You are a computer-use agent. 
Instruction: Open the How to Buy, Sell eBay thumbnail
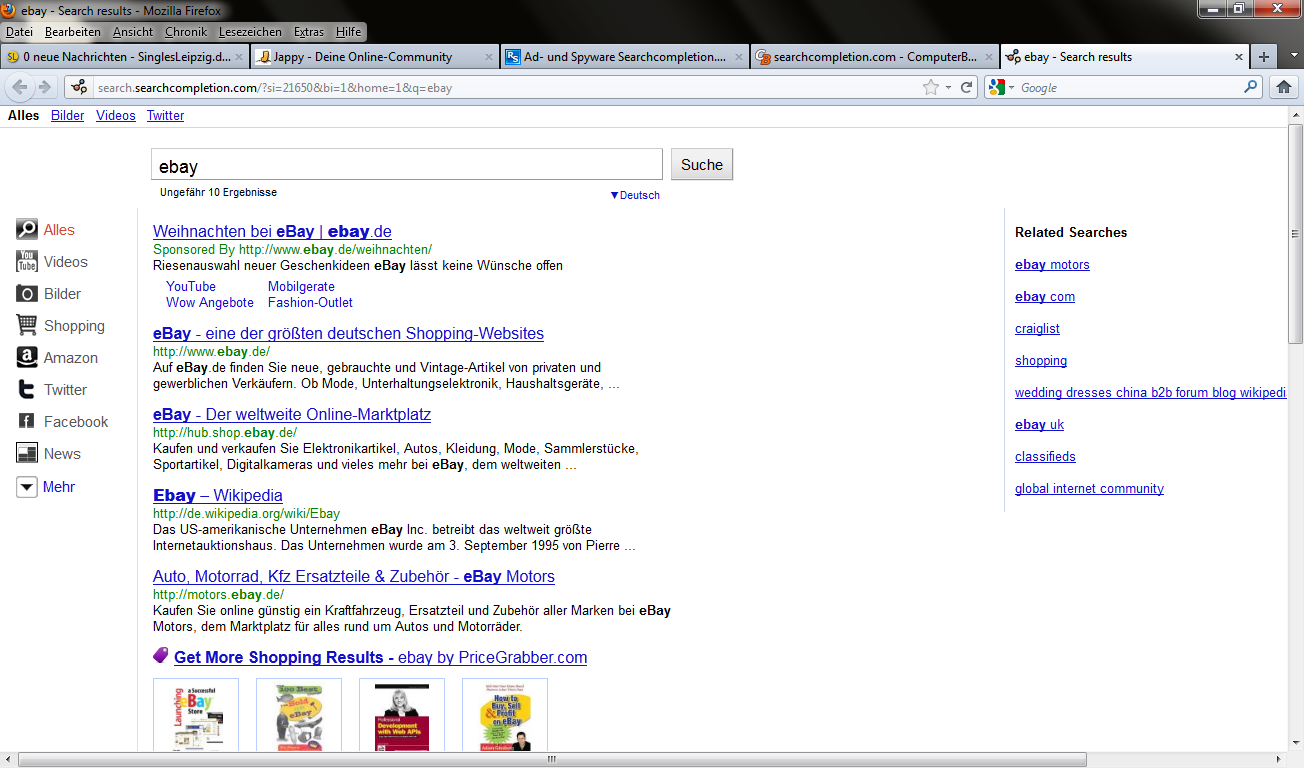tap(505, 714)
